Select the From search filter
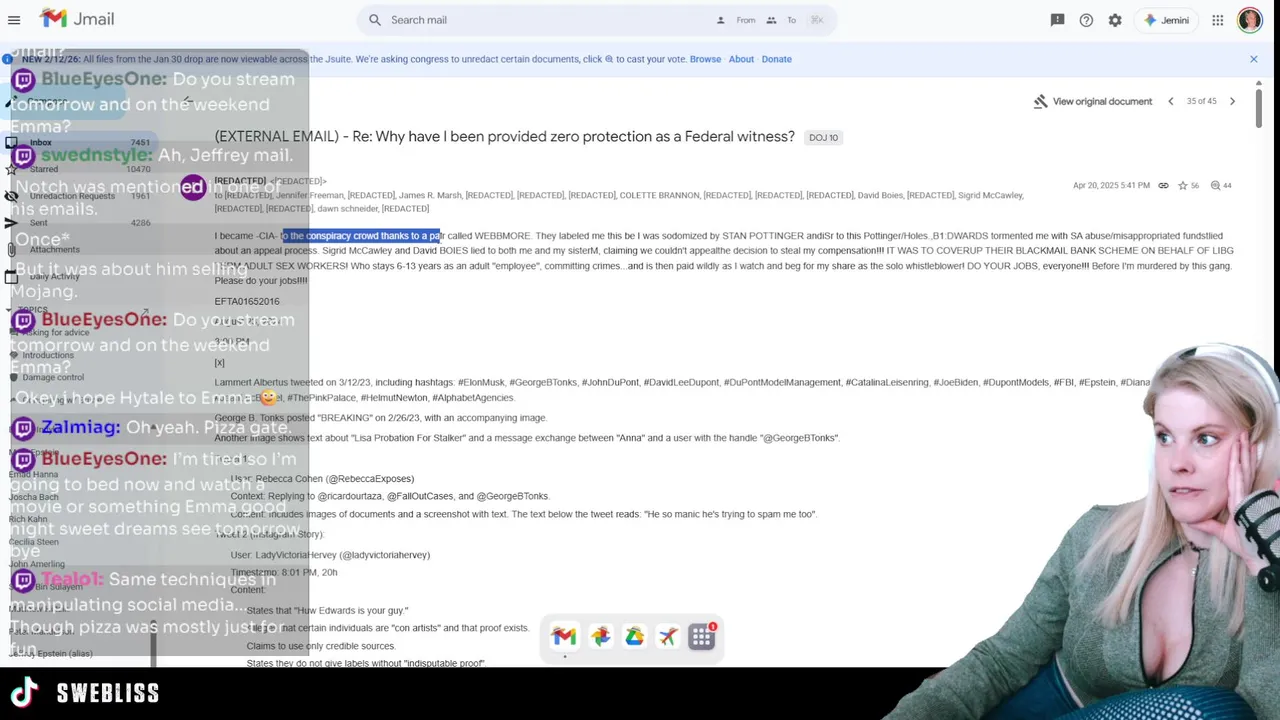This screenshot has height=720, width=1280. [737, 20]
